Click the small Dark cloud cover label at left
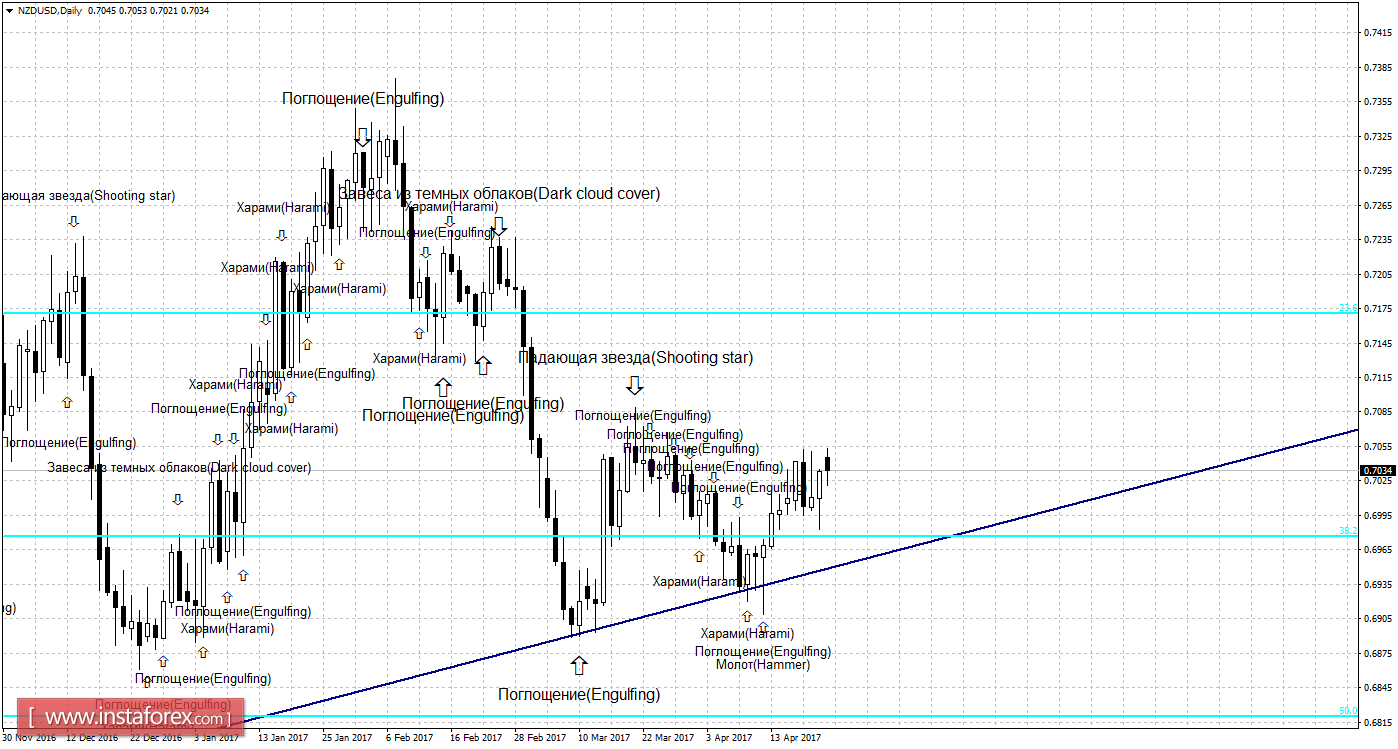Image resolution: width=1398 pixels, height=749 pixels. pyautogui.click(x=180, y=467)
